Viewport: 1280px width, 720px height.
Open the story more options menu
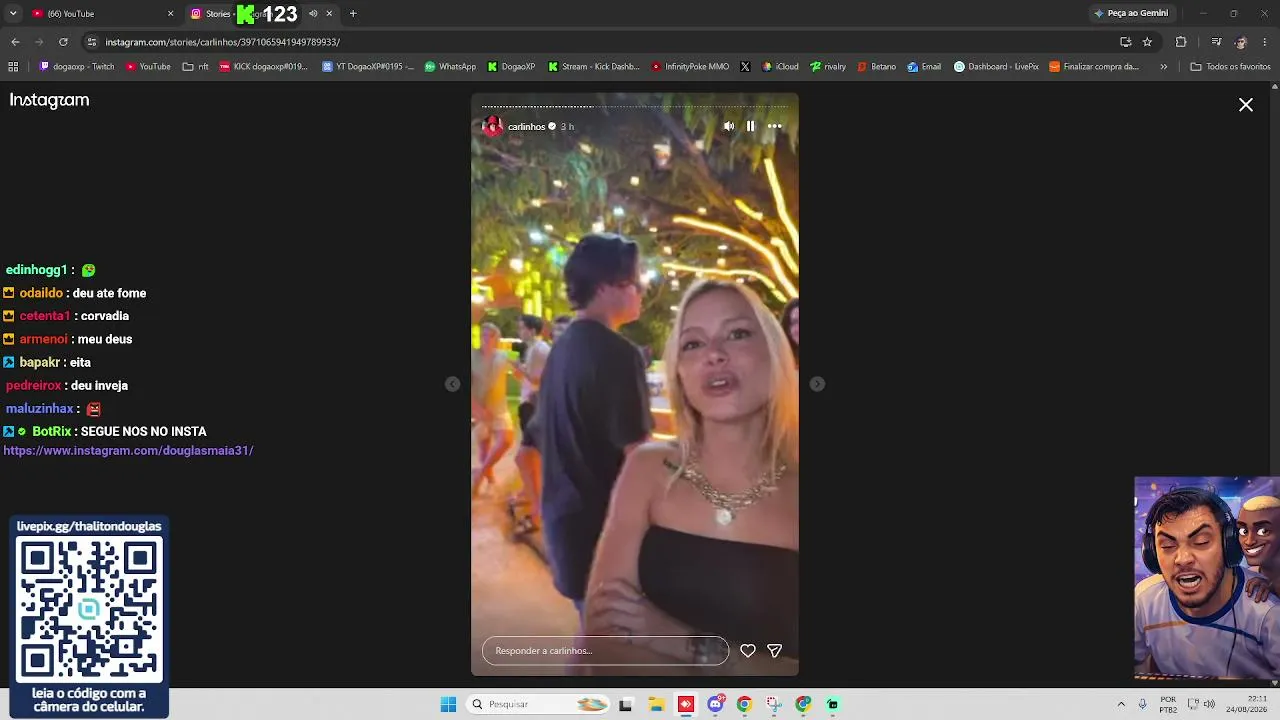tap(774, 126)
